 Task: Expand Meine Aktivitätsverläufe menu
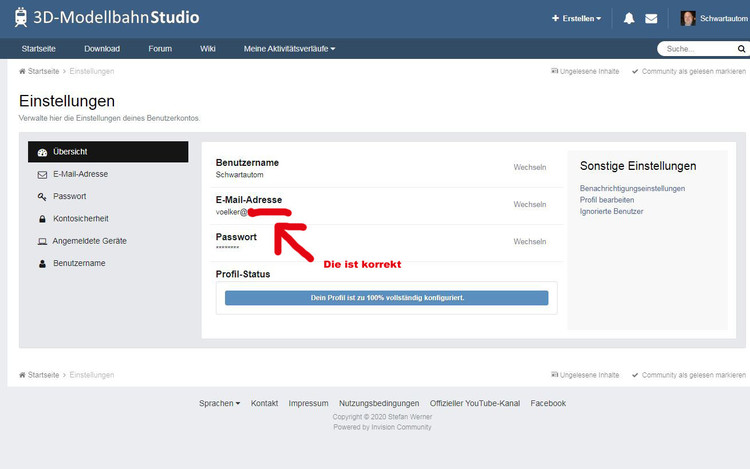289,48
